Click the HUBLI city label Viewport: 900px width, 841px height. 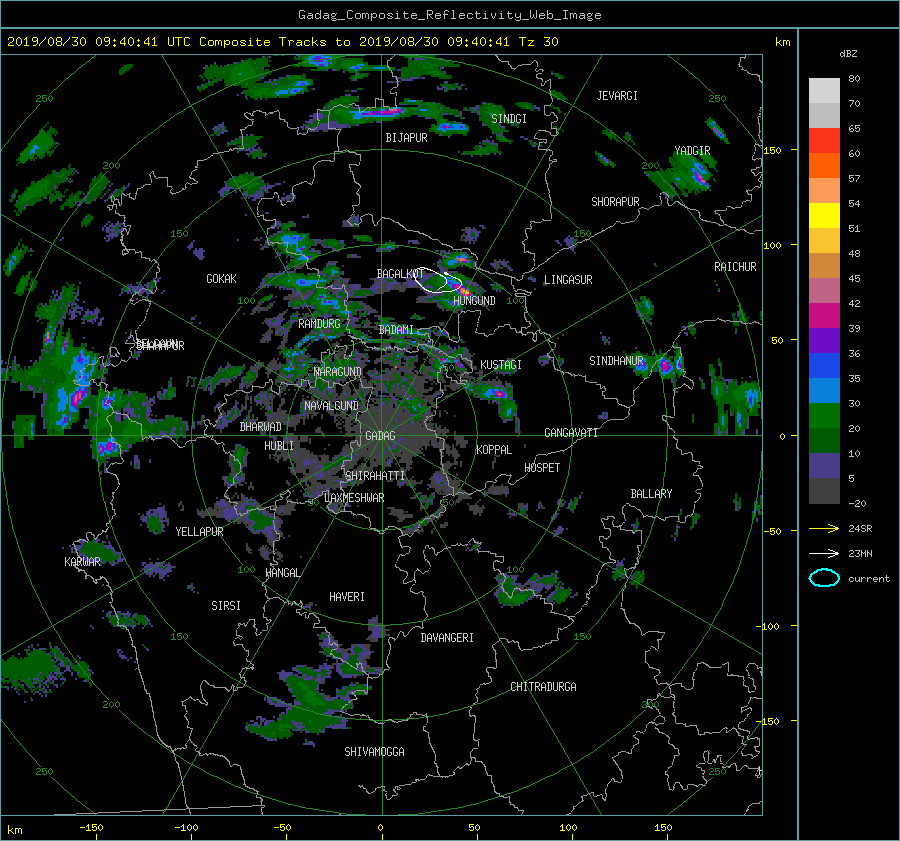279,446
